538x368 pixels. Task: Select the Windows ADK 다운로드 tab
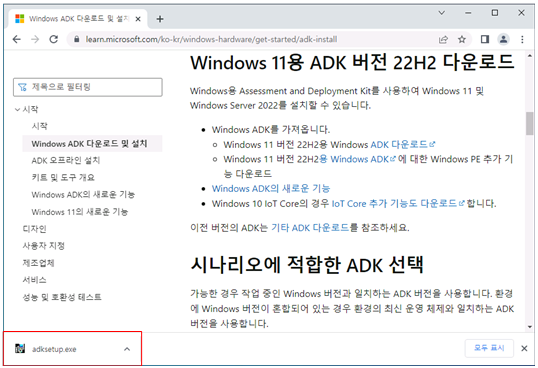coord(78,19)
